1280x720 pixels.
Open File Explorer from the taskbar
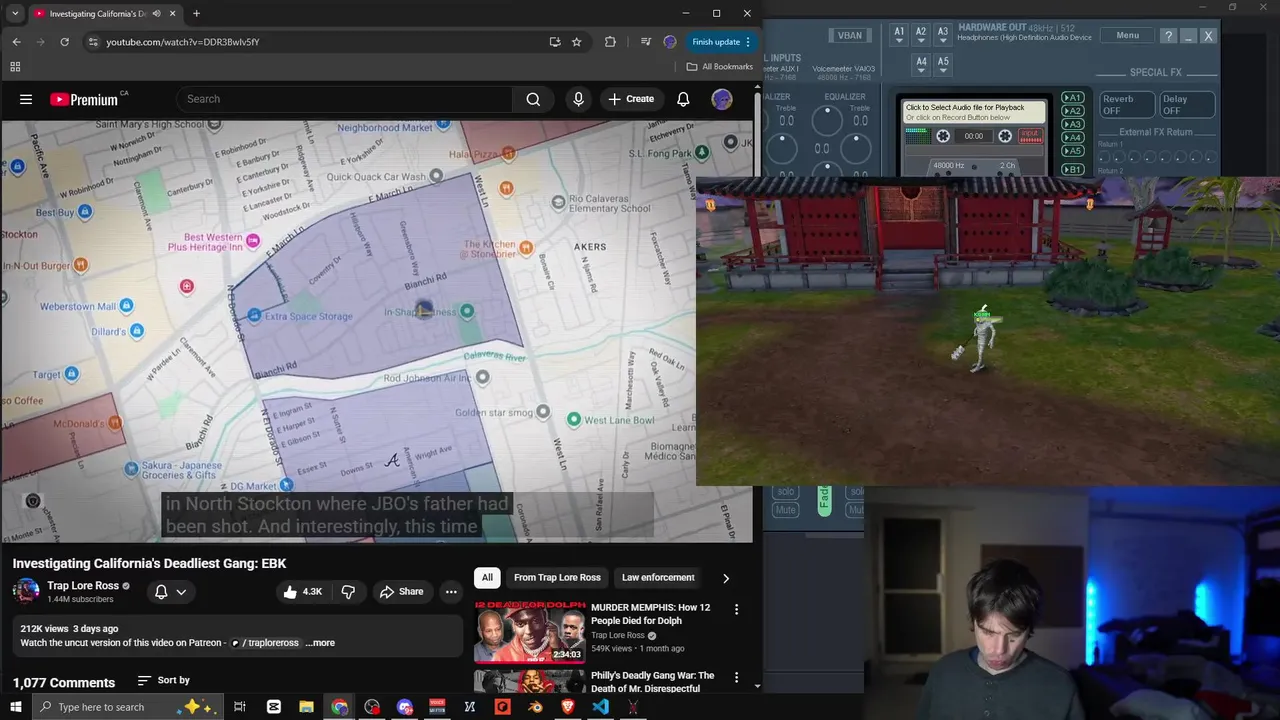306,707
